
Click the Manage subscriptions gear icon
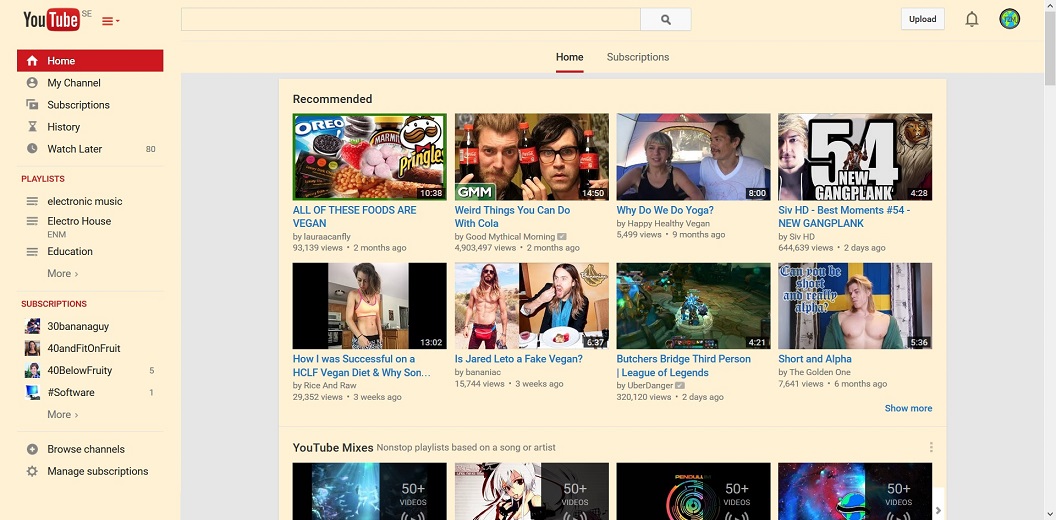(32, 472)
